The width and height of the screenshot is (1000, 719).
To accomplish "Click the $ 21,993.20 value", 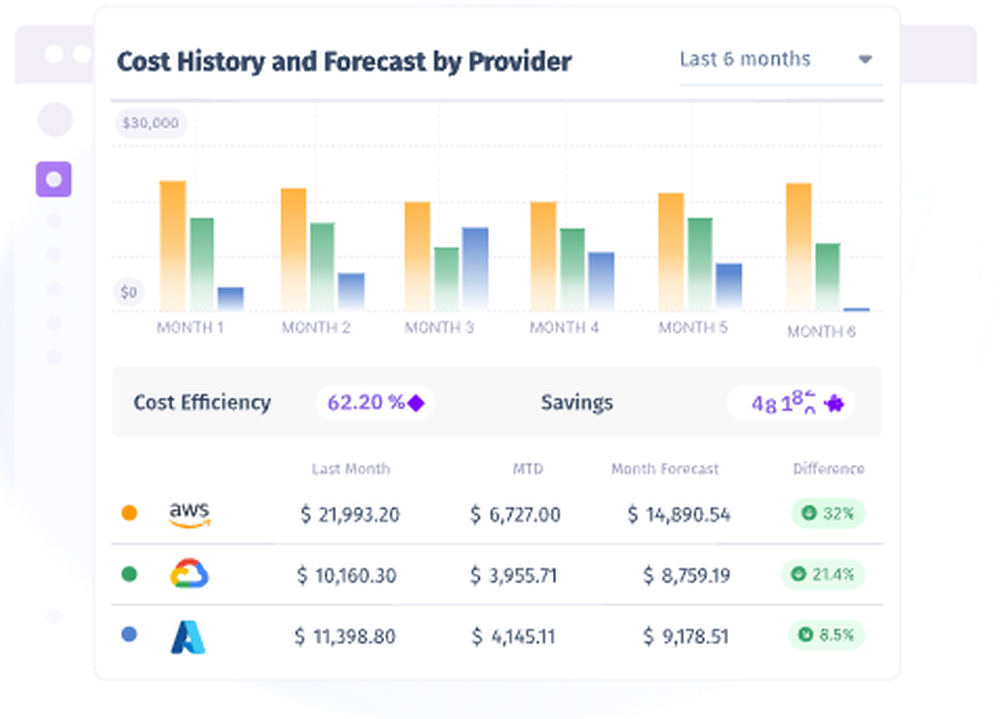I will coord(350,514).
